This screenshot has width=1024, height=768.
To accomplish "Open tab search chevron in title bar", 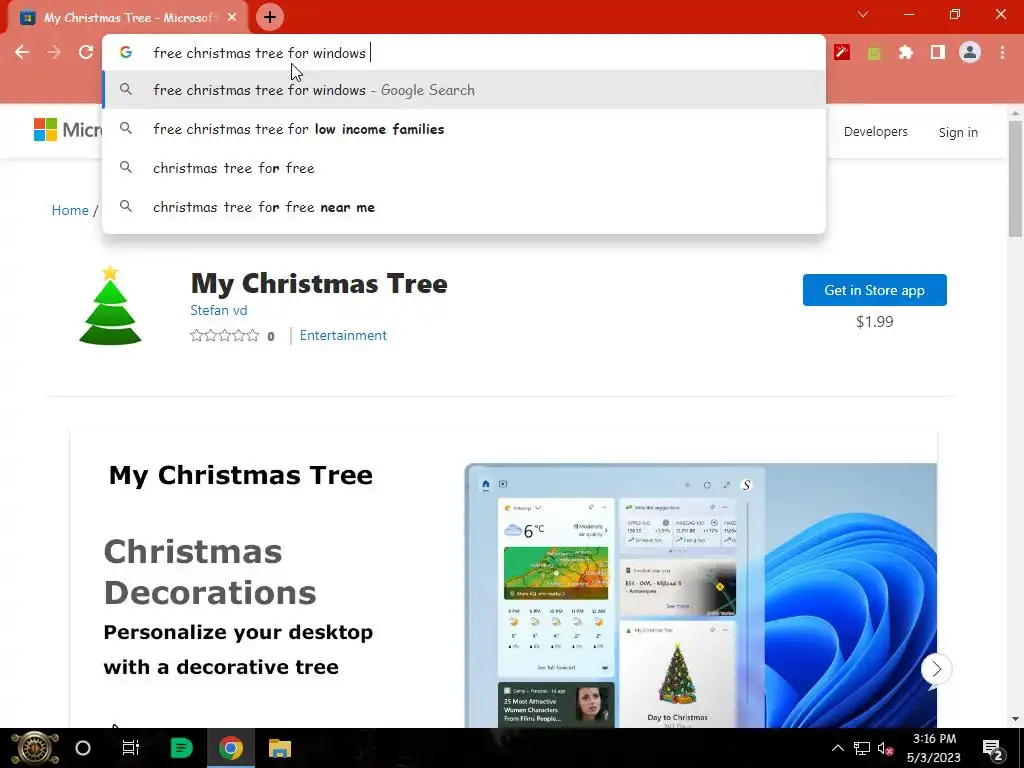I will coord(863,14).
